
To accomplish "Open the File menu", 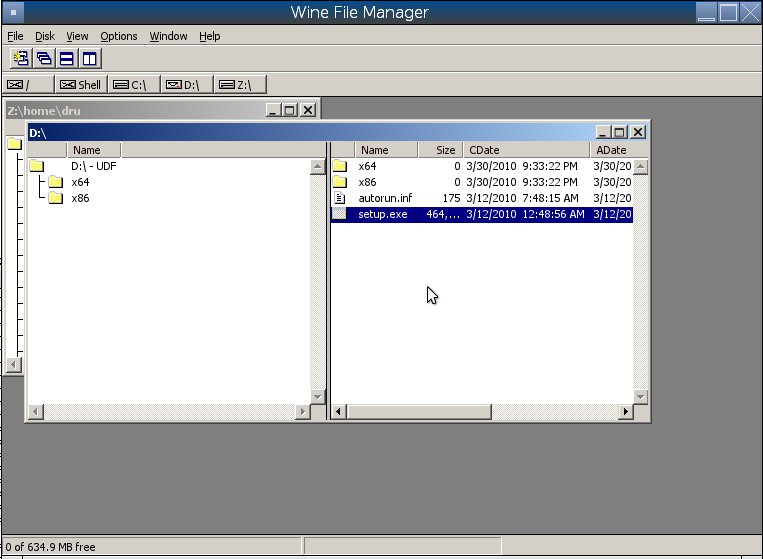I will point(16,36).
